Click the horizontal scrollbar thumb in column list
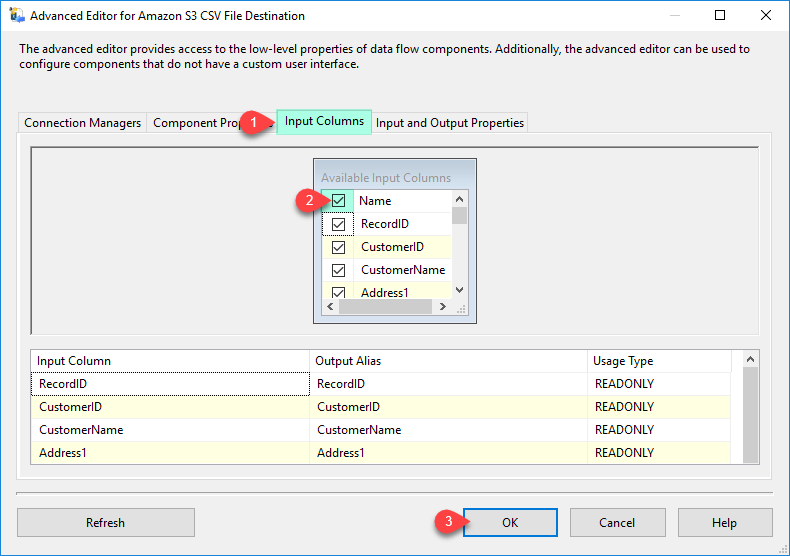This screenshot has height=556, width=790. (x=385, y=306)
